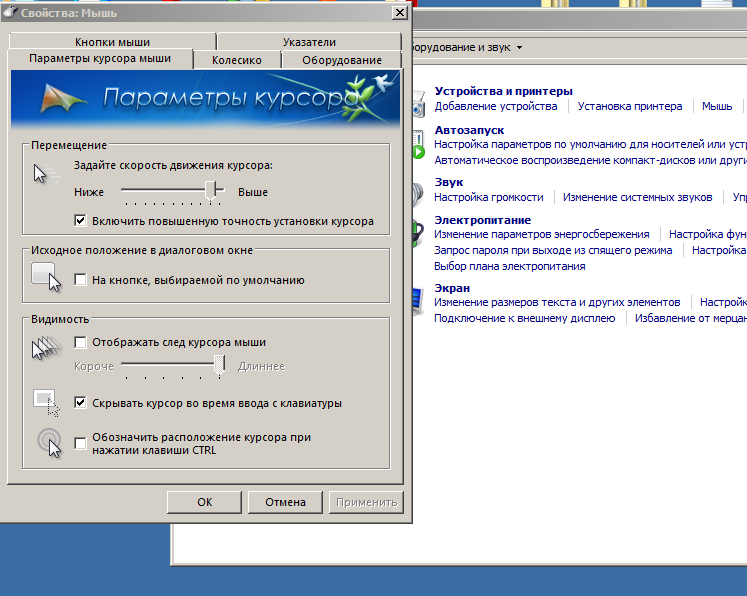The width and height of the screenshot is (747, 596).
Task: Click the snap-to default button icon
Action: 46,278
